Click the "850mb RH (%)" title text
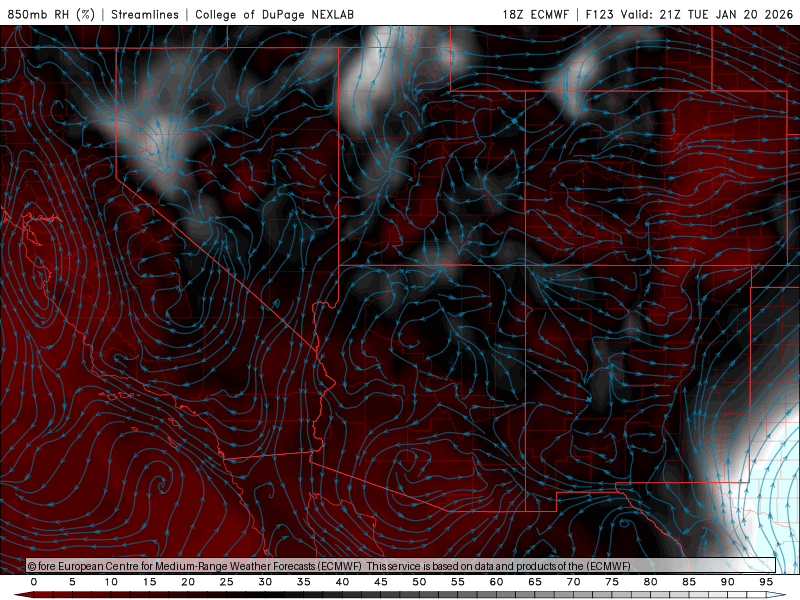This screenshot has width=800, height=600. tap(52, 14)
